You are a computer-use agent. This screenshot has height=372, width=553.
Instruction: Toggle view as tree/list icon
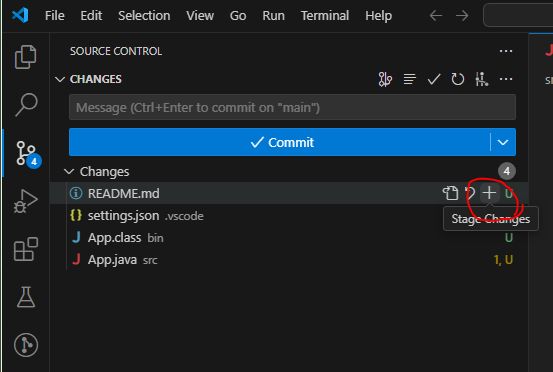409,79
